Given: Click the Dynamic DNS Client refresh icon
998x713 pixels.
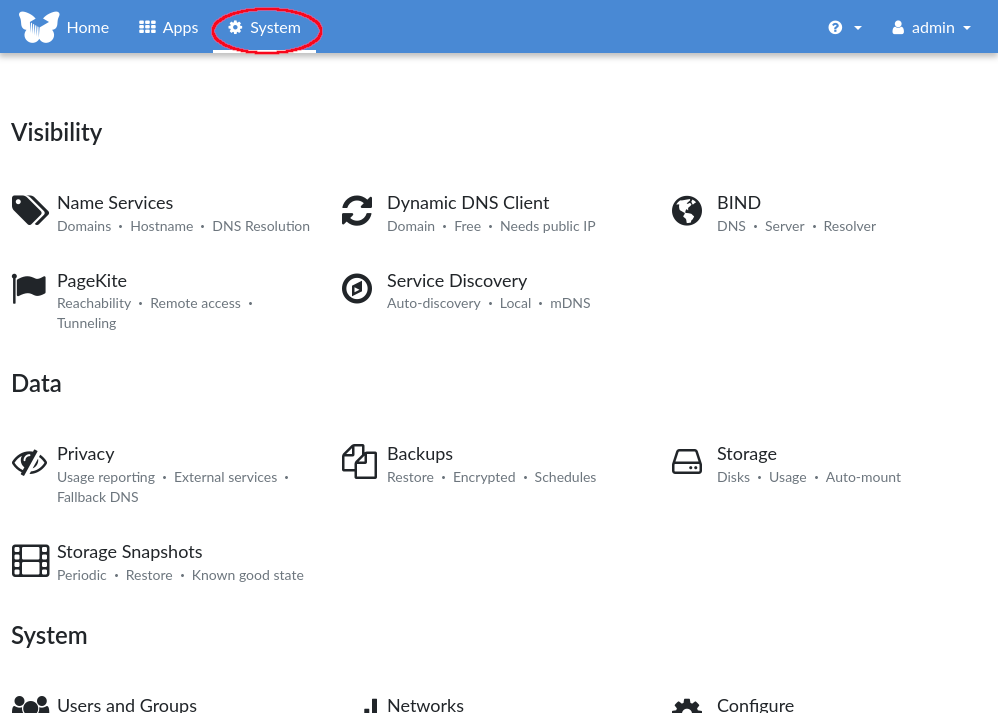Looking at the screenshot, I should (x=357, y=211).
